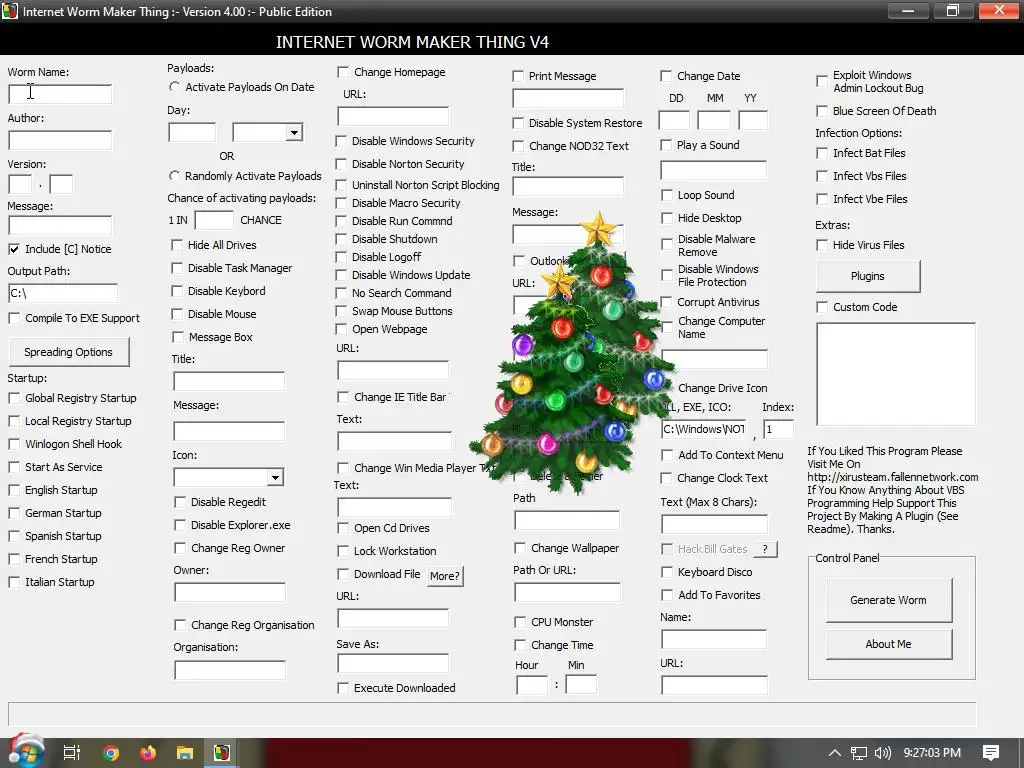Uncheck Include [C] Notice
1024x768 pixels.
[x=14, y=249]
